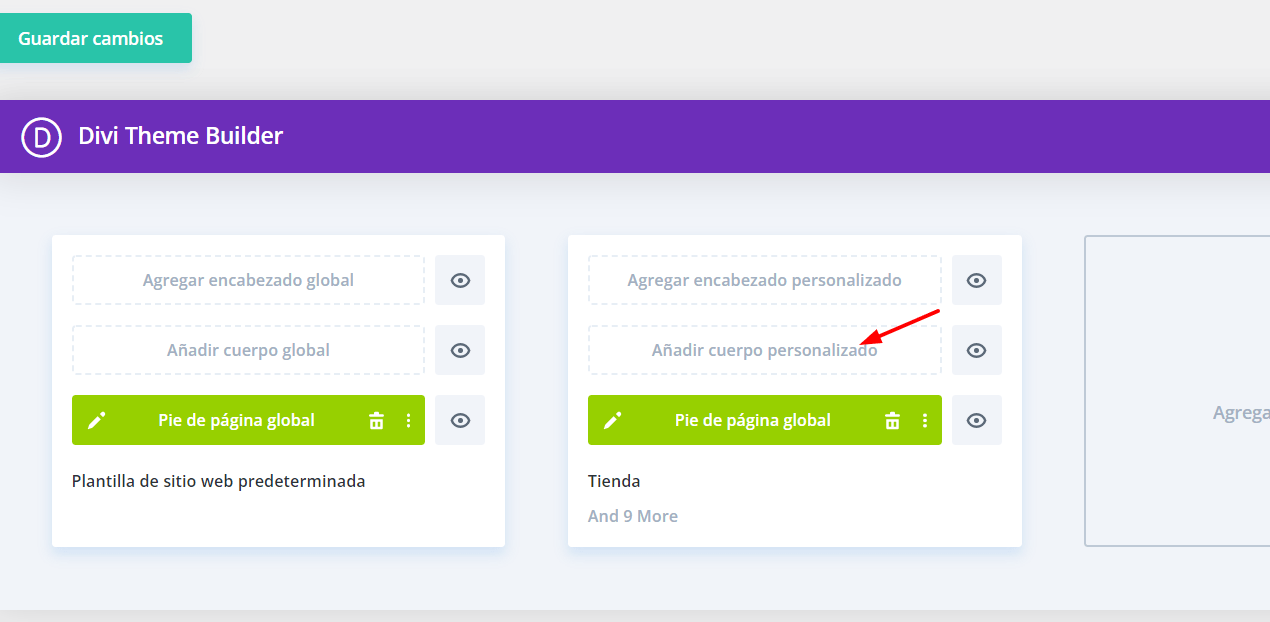Screen dimensions: 1270x622
Task: Toggle footer visibility eye in Tienda template
Action: 976,420
